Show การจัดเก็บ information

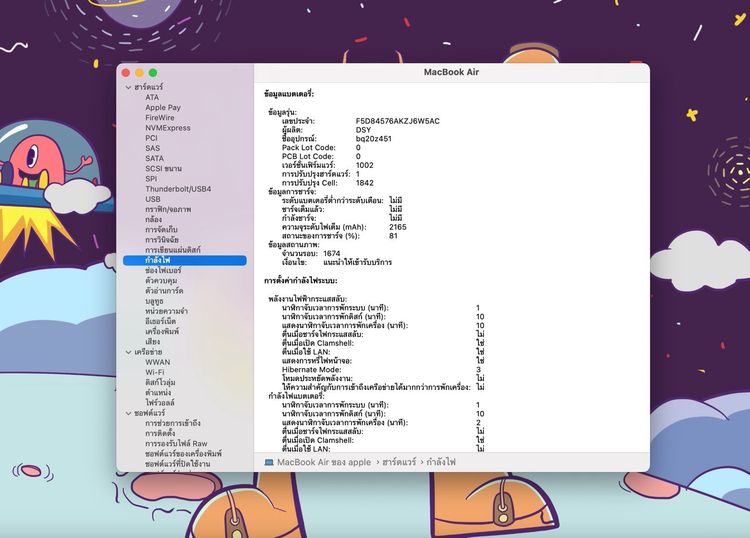pos(161,230)
